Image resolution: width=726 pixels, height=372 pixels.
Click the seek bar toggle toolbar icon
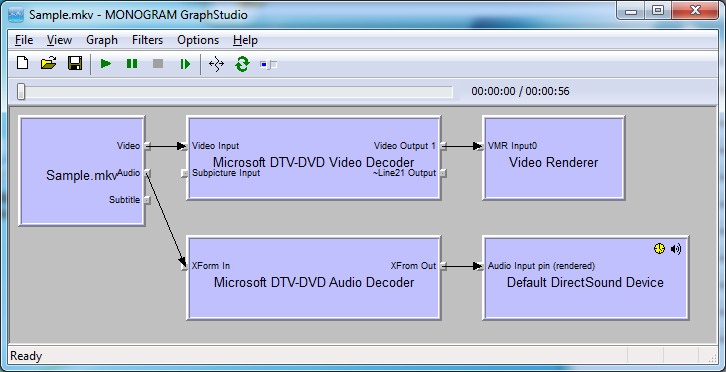[x=268, y=64]
